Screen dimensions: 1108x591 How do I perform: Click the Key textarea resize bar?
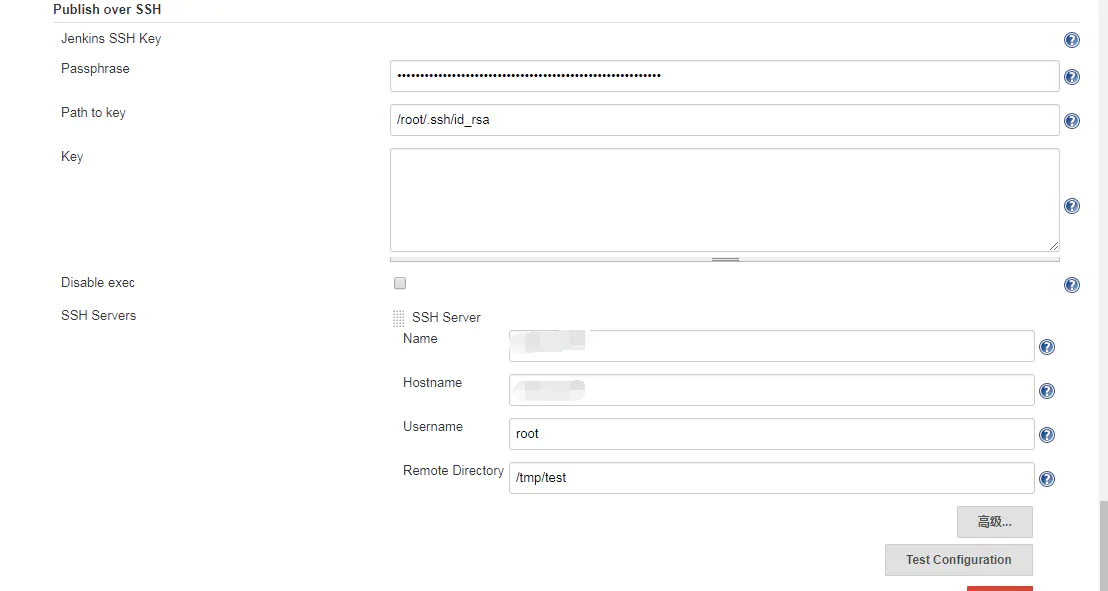[724, 259]
